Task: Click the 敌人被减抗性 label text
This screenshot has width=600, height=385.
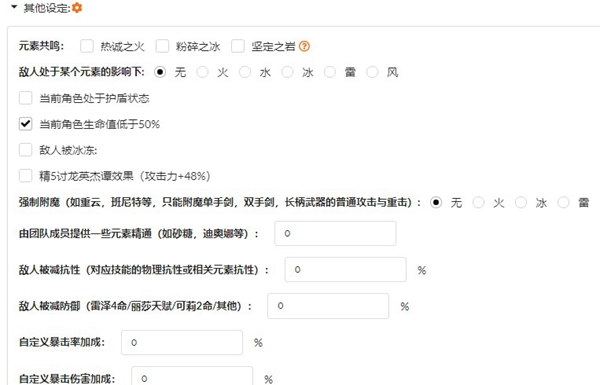Action: [x=144, y=270]
